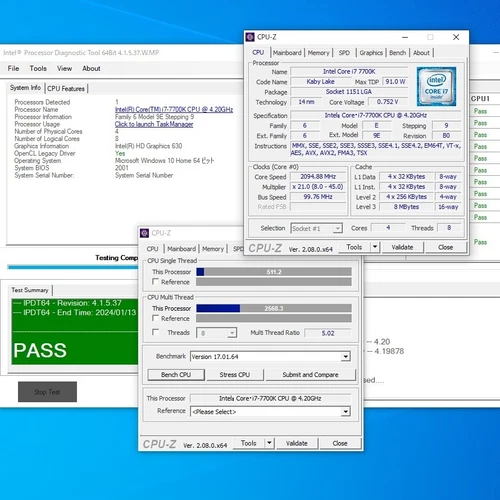Select the SPD tab in front CPU-Z window
Image resolution: width=500 pixels, height=500 pixels.
[344, 53]
